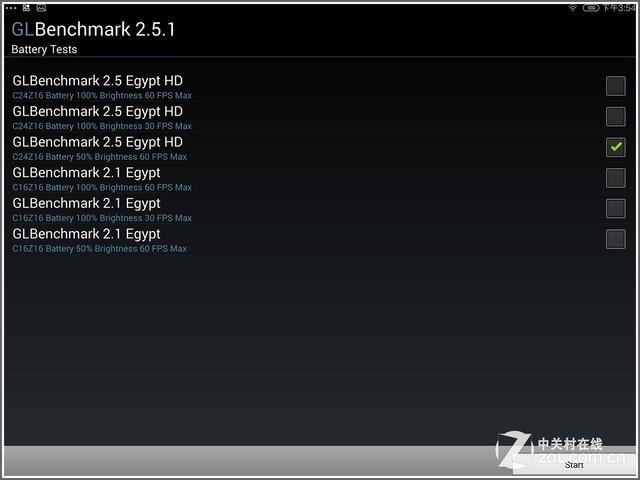Tap the clock showing 3:54

click(619, 8)
